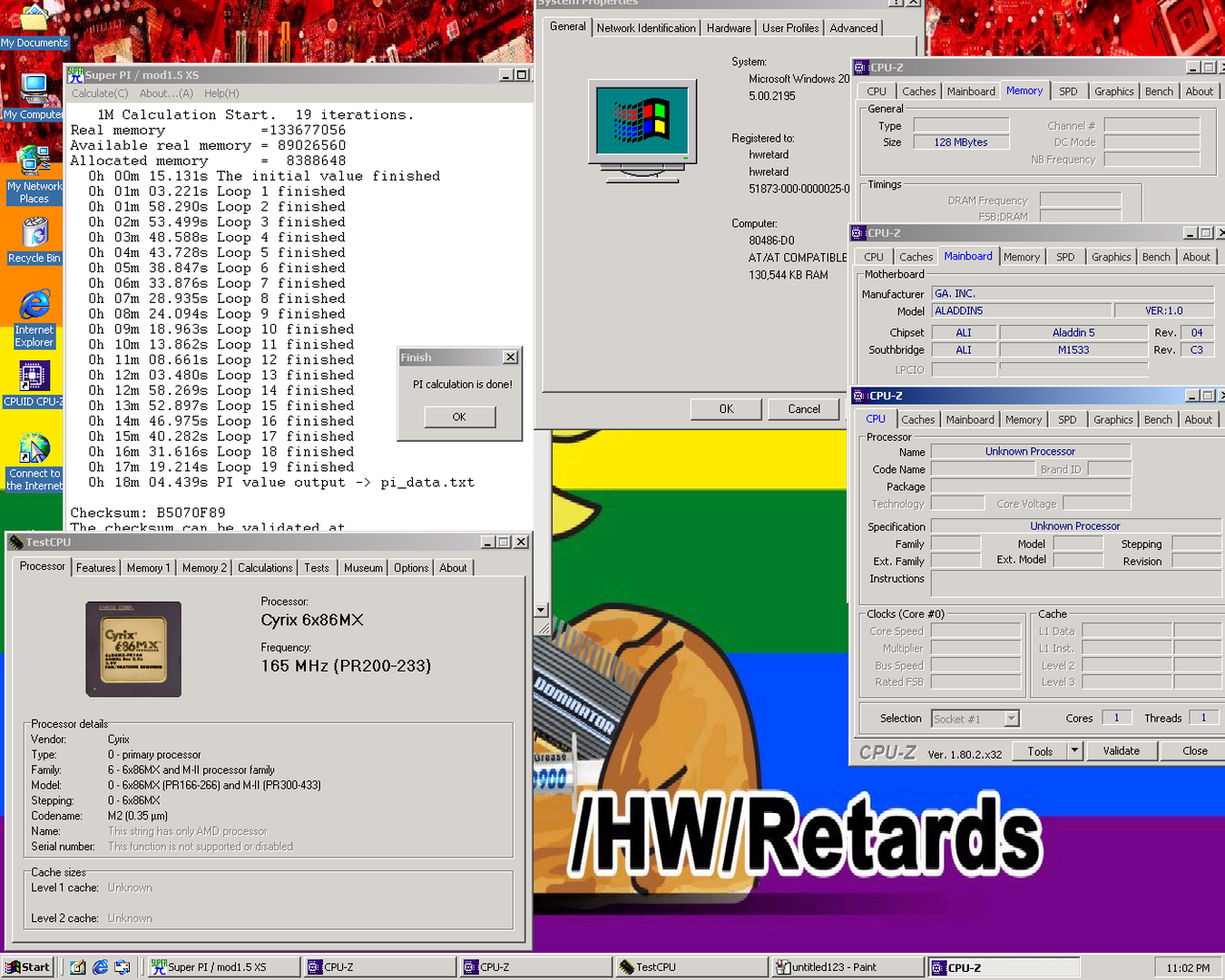The width and height of the screenshot is (1225, 980).
Task: Click the Outlook Express quick launch icon
Action: coord(122,967)
